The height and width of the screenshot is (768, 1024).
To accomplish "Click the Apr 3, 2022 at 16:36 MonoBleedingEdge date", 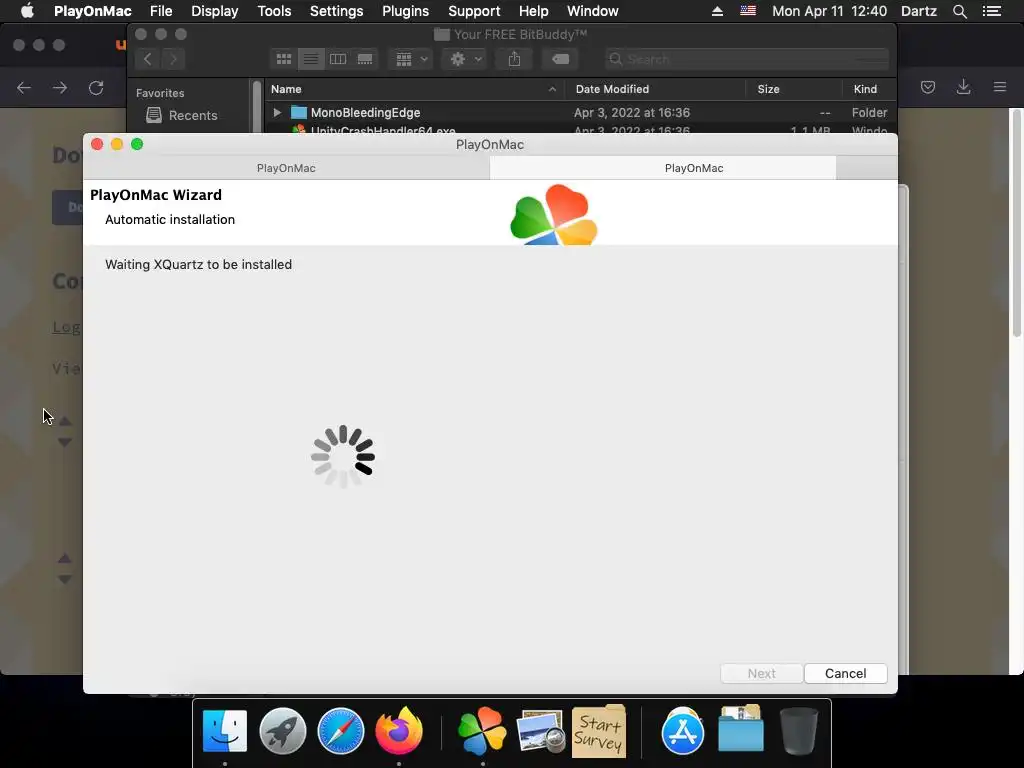I will pyautogui.click(x=632, y=112).
